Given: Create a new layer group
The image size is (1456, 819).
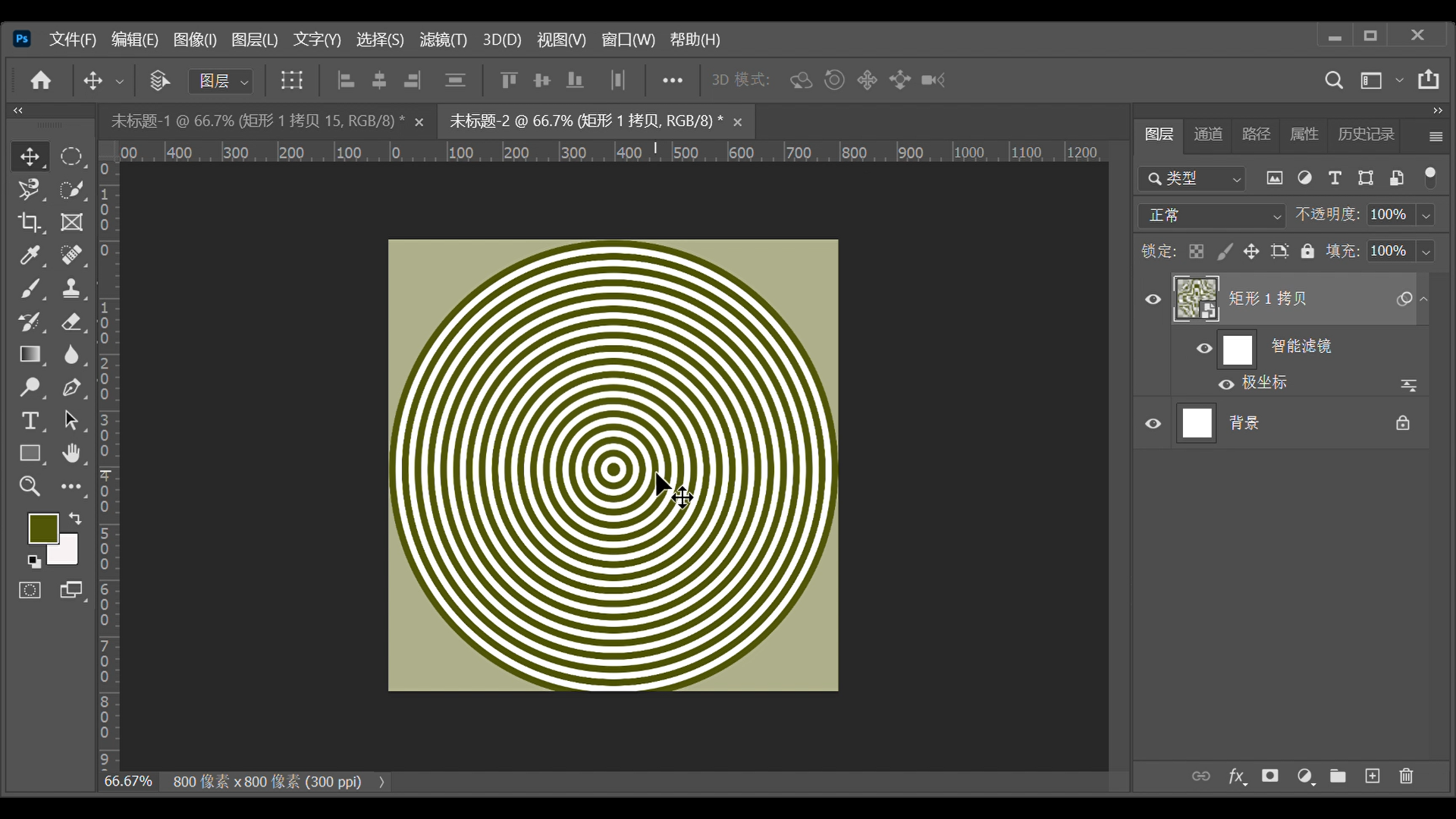Looking at the screenshot, I should (1338, 776).
